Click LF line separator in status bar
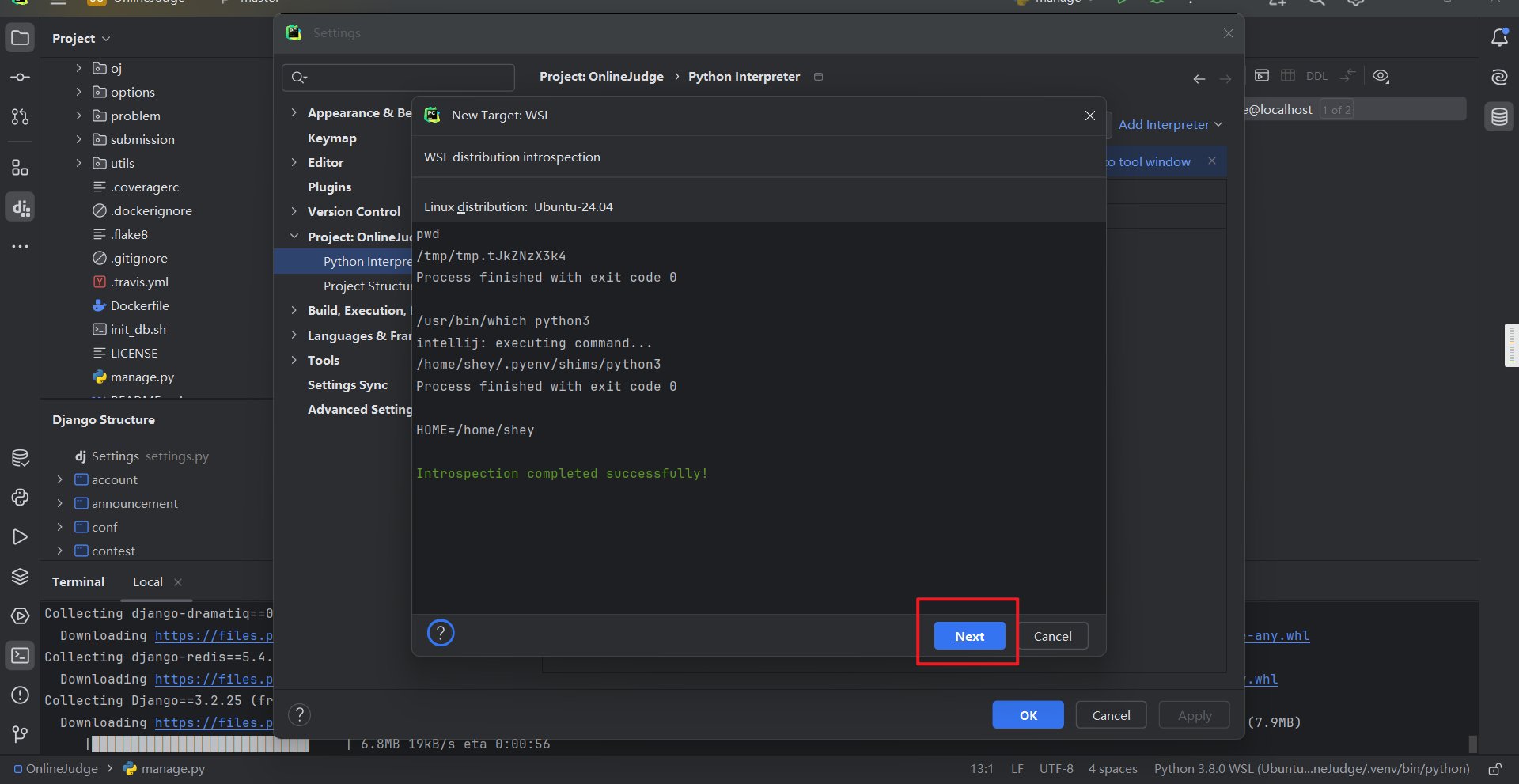Screen dimensions: 1519x784 click(1017, 769)
